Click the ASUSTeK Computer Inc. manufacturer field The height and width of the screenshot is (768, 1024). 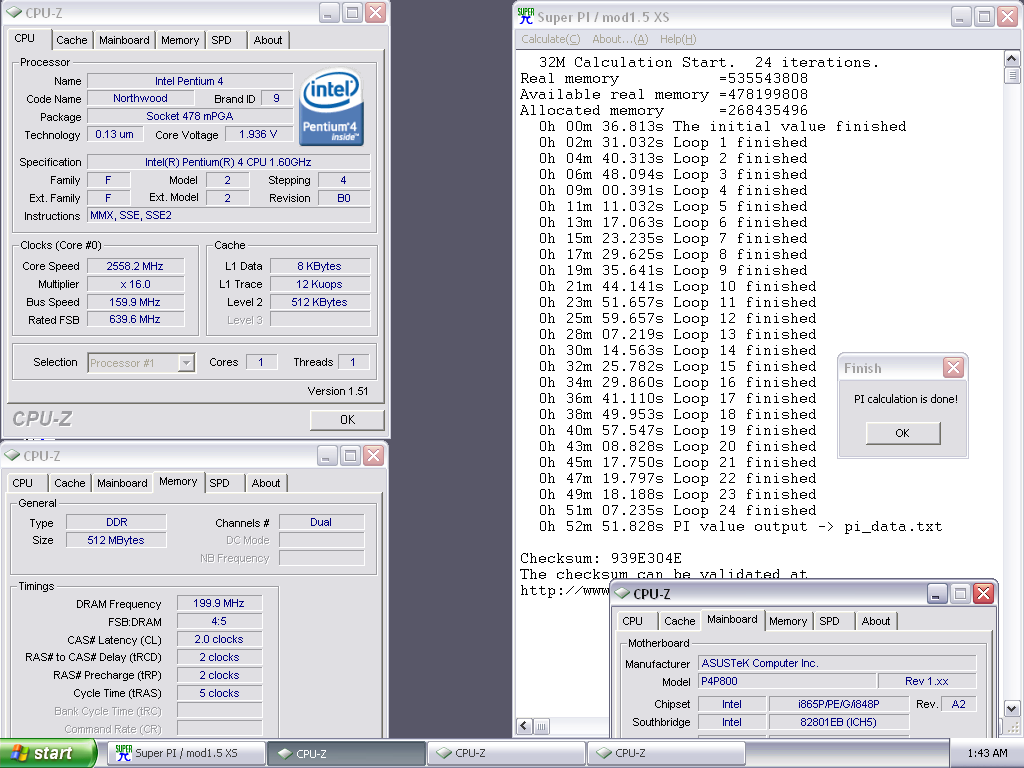[837, 664]
